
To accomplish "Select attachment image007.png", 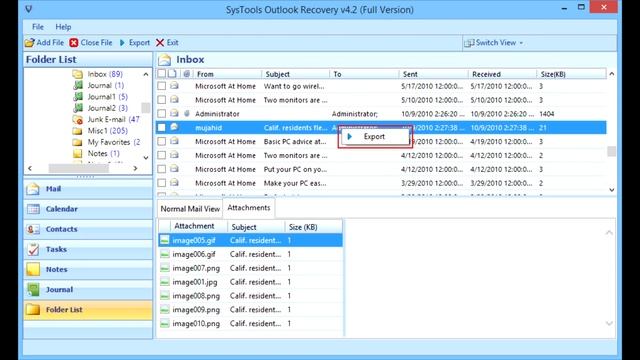I will coord(250,268).
